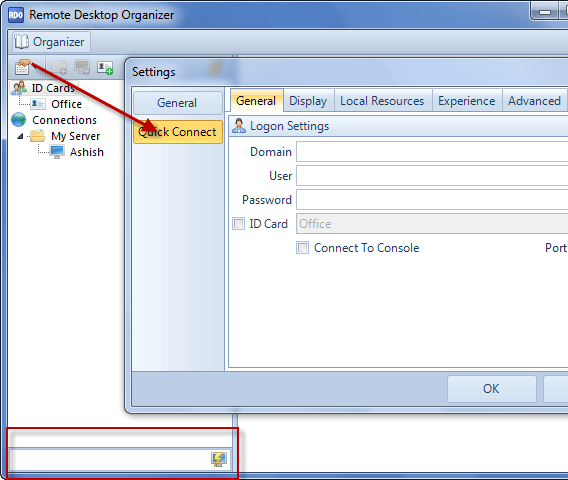Open the disabled Office ID card combo box
The image size is (568, 480).
(x=432, y=224)
